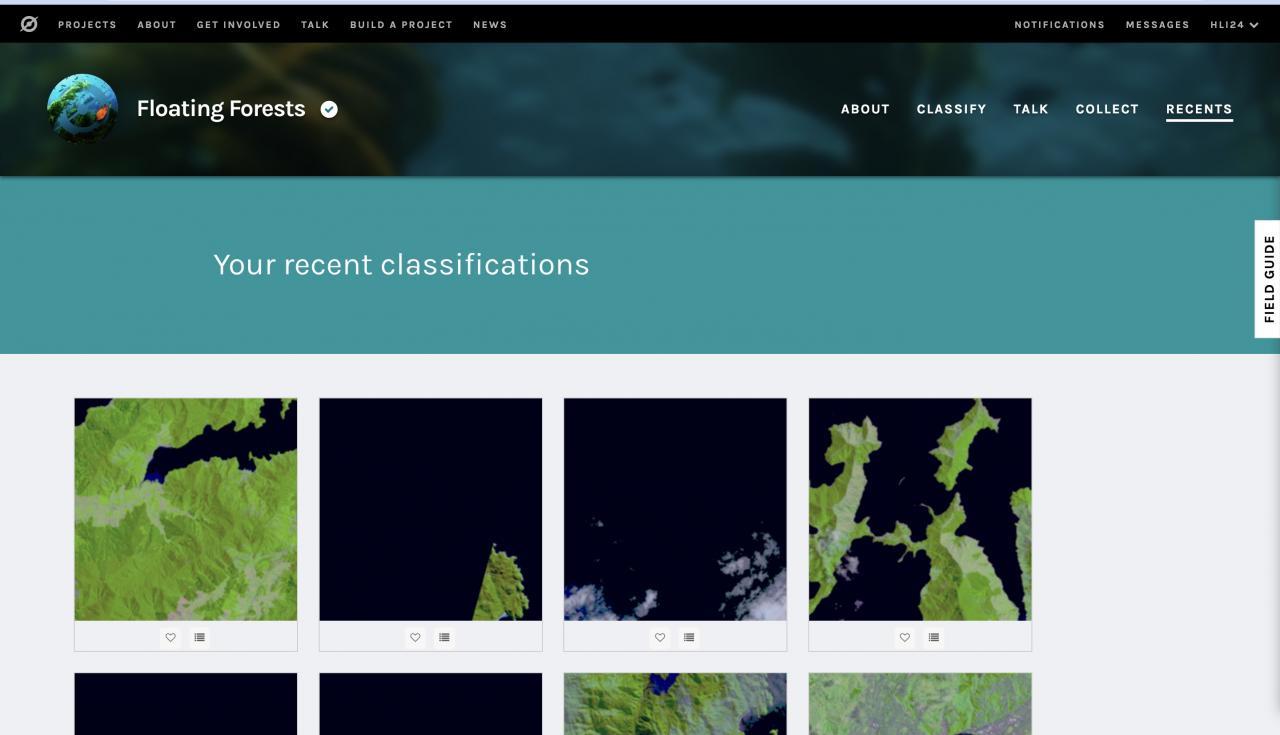Go to the Collect tab
Screen dimensions: 1280x735
(1107, 109)
